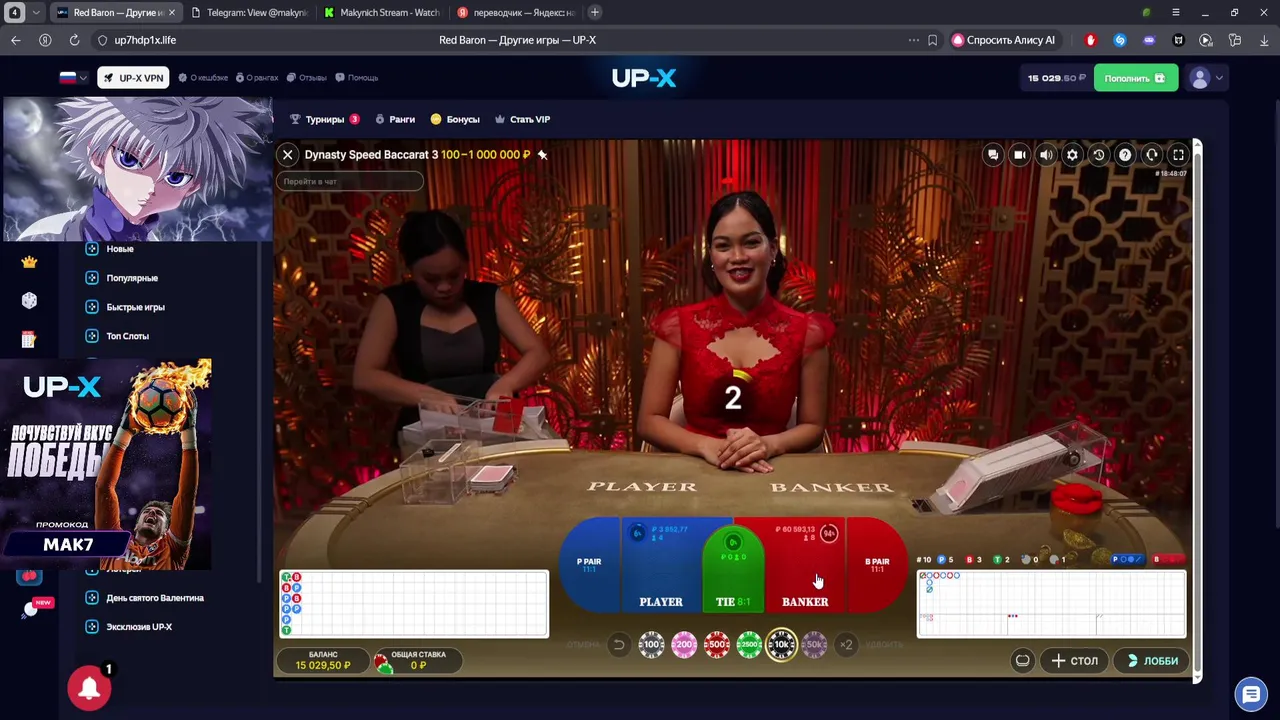Open the notifications bell button

click(x=89, y=688)
